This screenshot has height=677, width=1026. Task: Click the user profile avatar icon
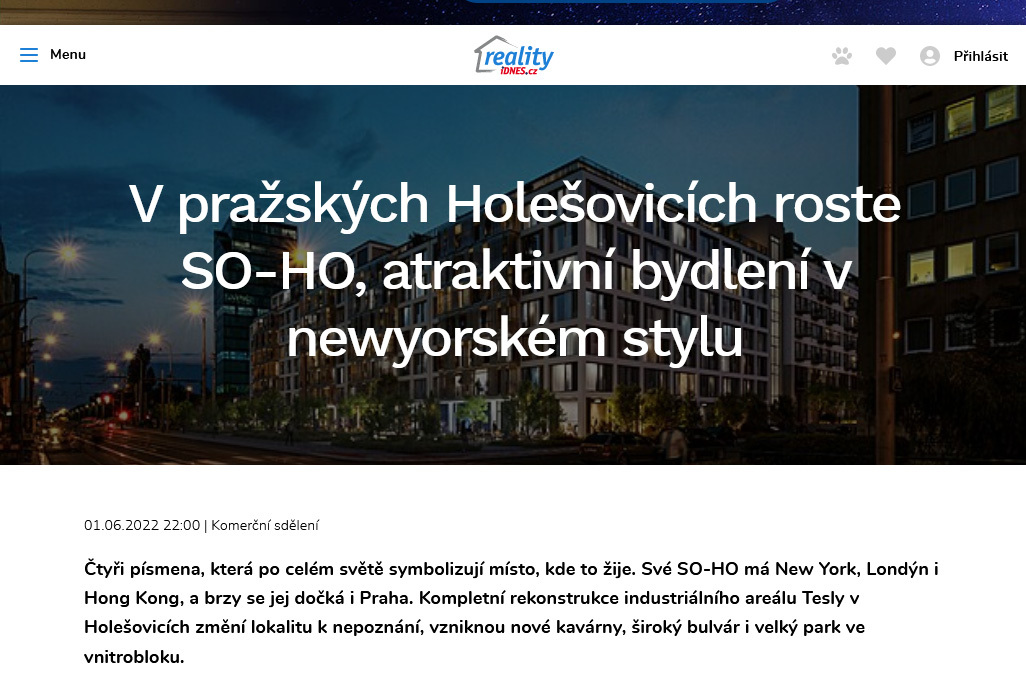click(930, 56)
